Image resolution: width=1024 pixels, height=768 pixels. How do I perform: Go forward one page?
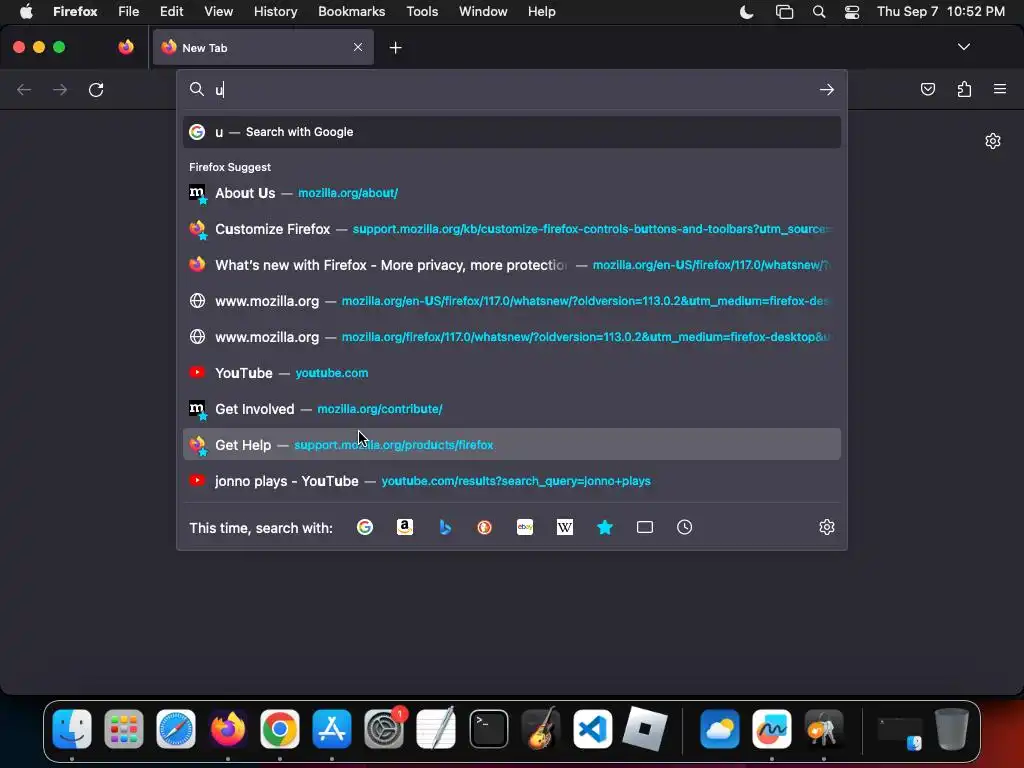point(60,89)
